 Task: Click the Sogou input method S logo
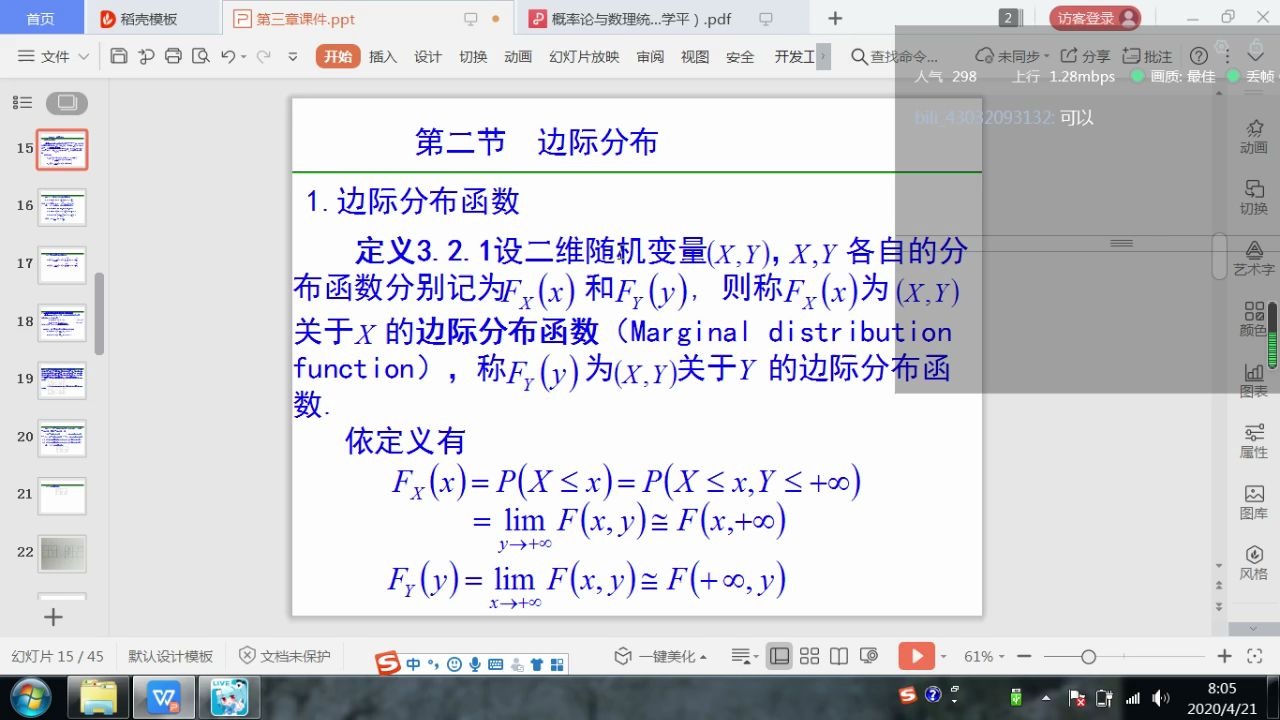point(389,664)
